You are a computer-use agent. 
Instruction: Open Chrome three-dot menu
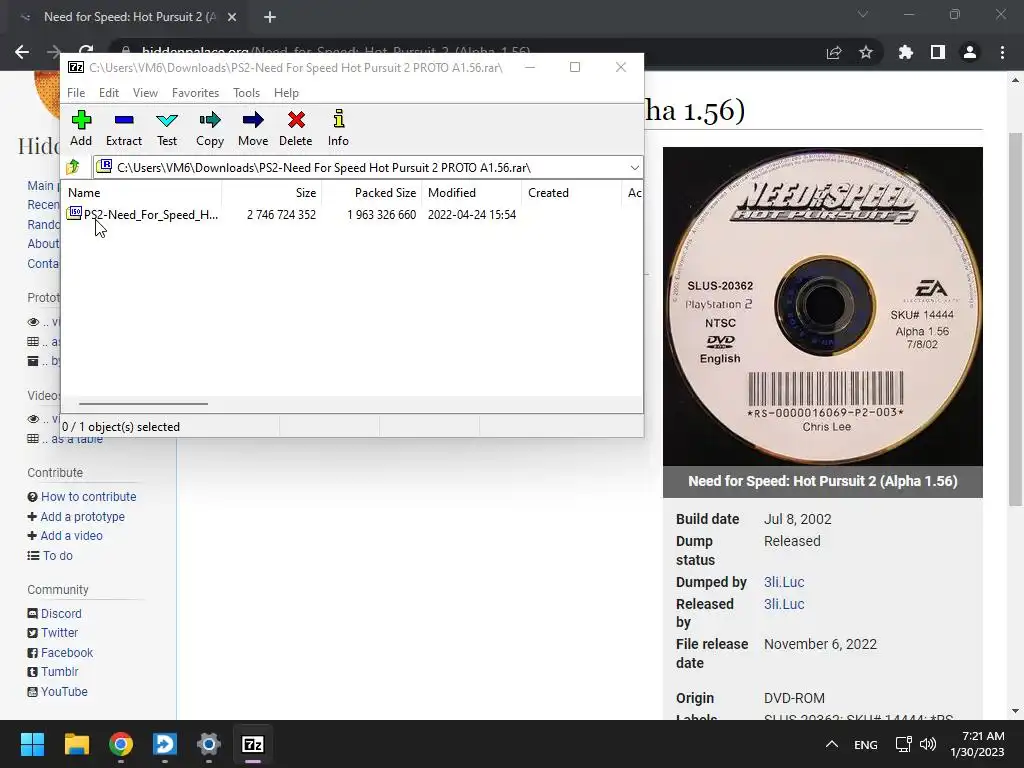(x=1002, y=52)
